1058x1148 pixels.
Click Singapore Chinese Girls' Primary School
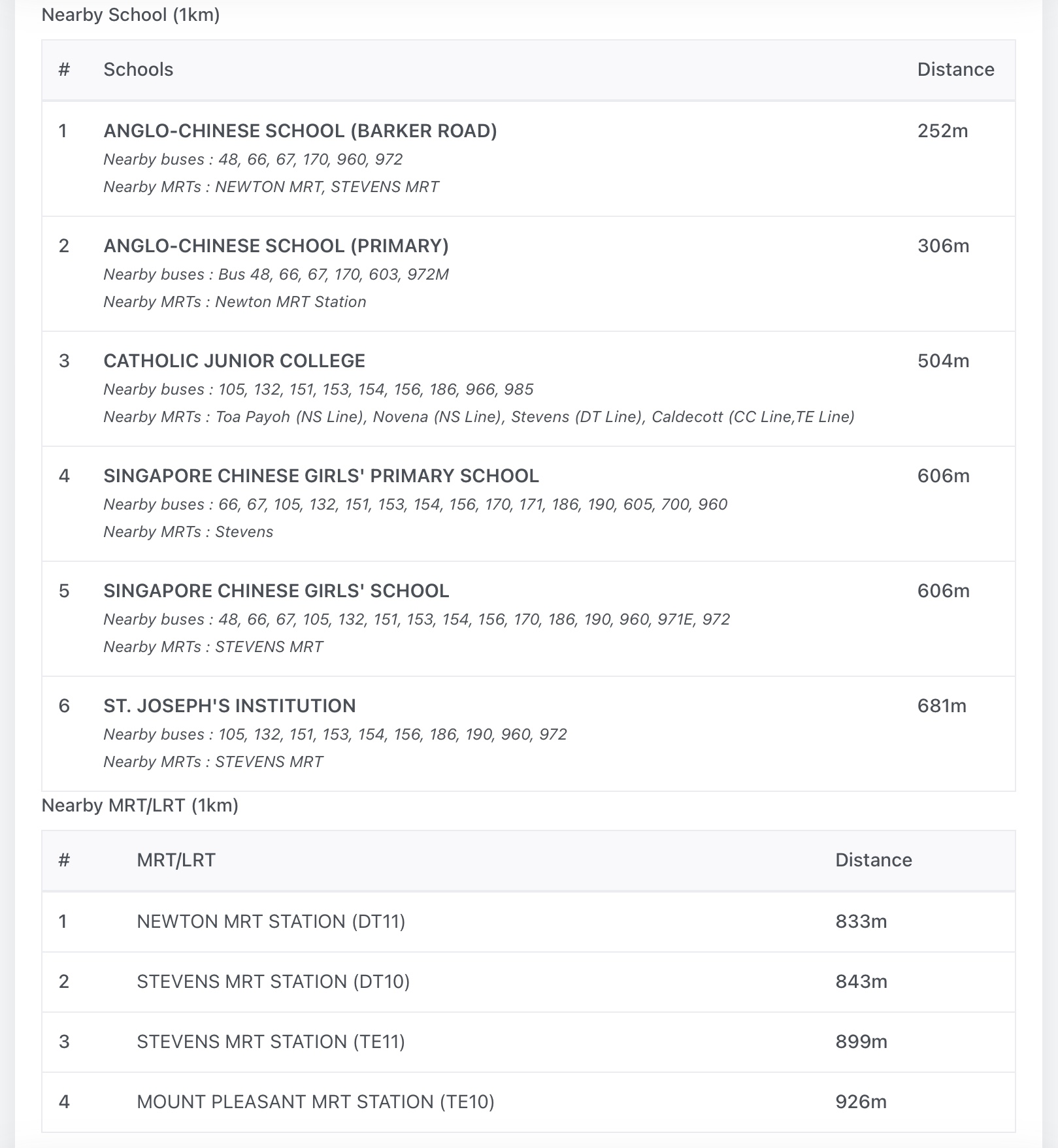click(x=321, y=476)
